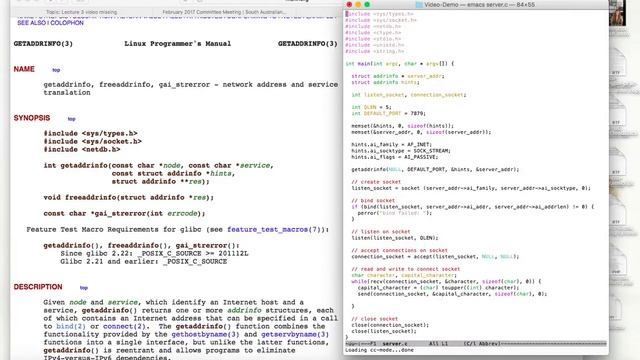640x360 pixels.
Task: Click the 'Linux Programmer's Manual' header text
Action: (x=178, y=44)
